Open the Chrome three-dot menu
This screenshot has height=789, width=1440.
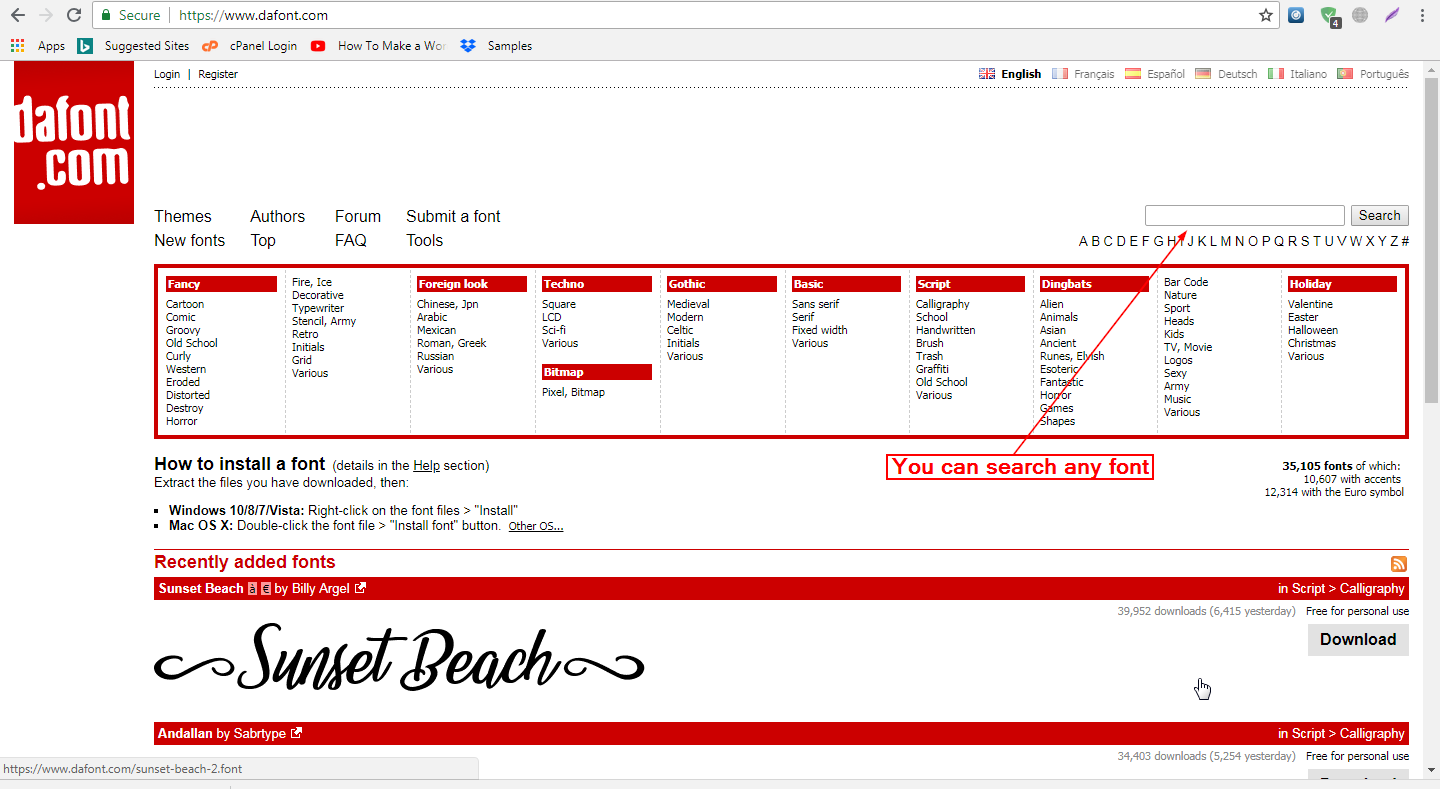click(1422, 15)
